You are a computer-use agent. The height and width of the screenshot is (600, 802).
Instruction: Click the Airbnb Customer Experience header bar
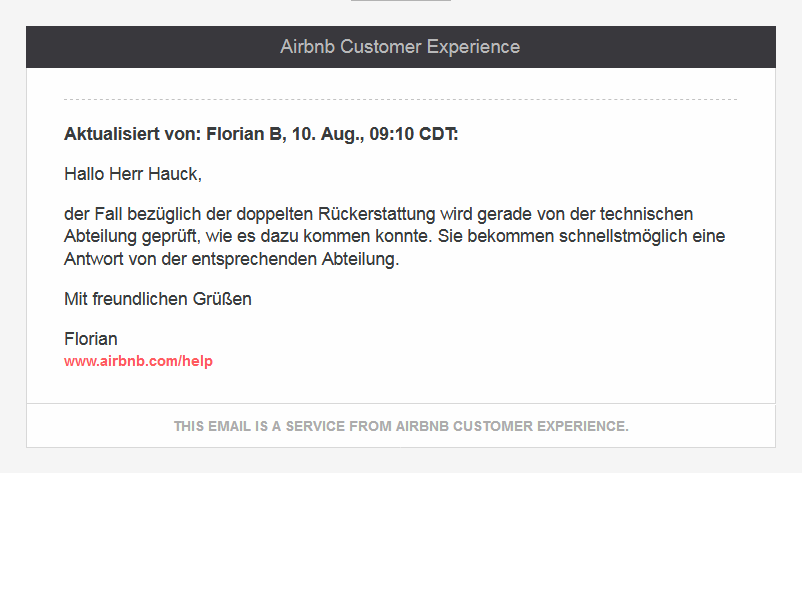coord(400,47)
